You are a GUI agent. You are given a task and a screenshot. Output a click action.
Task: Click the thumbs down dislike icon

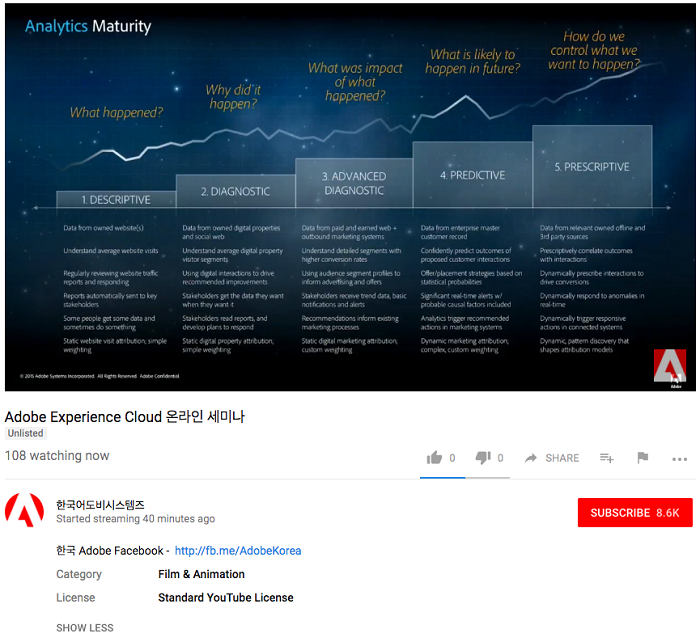(x=483, y=458)
